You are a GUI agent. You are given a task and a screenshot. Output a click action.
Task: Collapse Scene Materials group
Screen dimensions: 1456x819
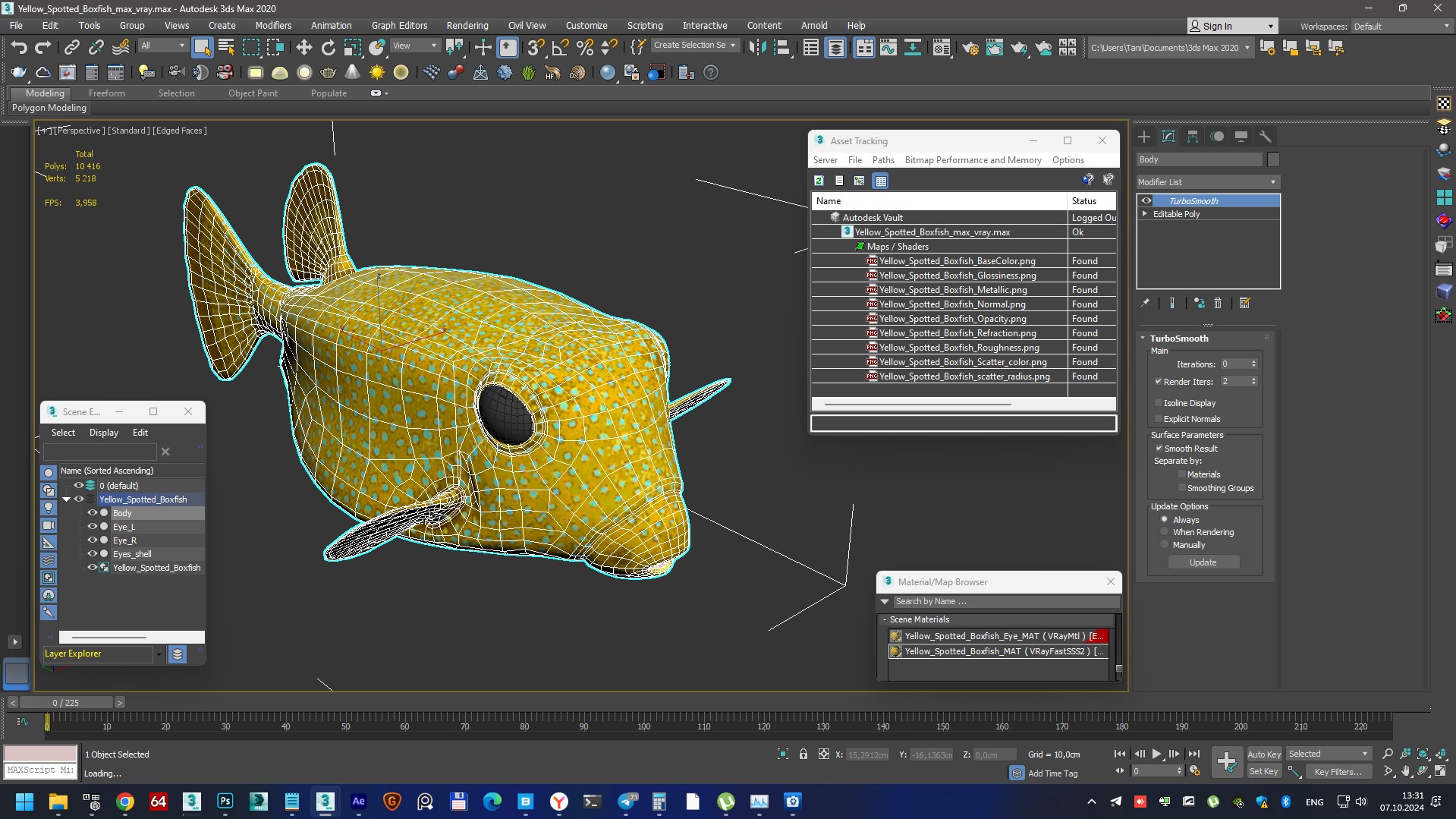(885, 620)
